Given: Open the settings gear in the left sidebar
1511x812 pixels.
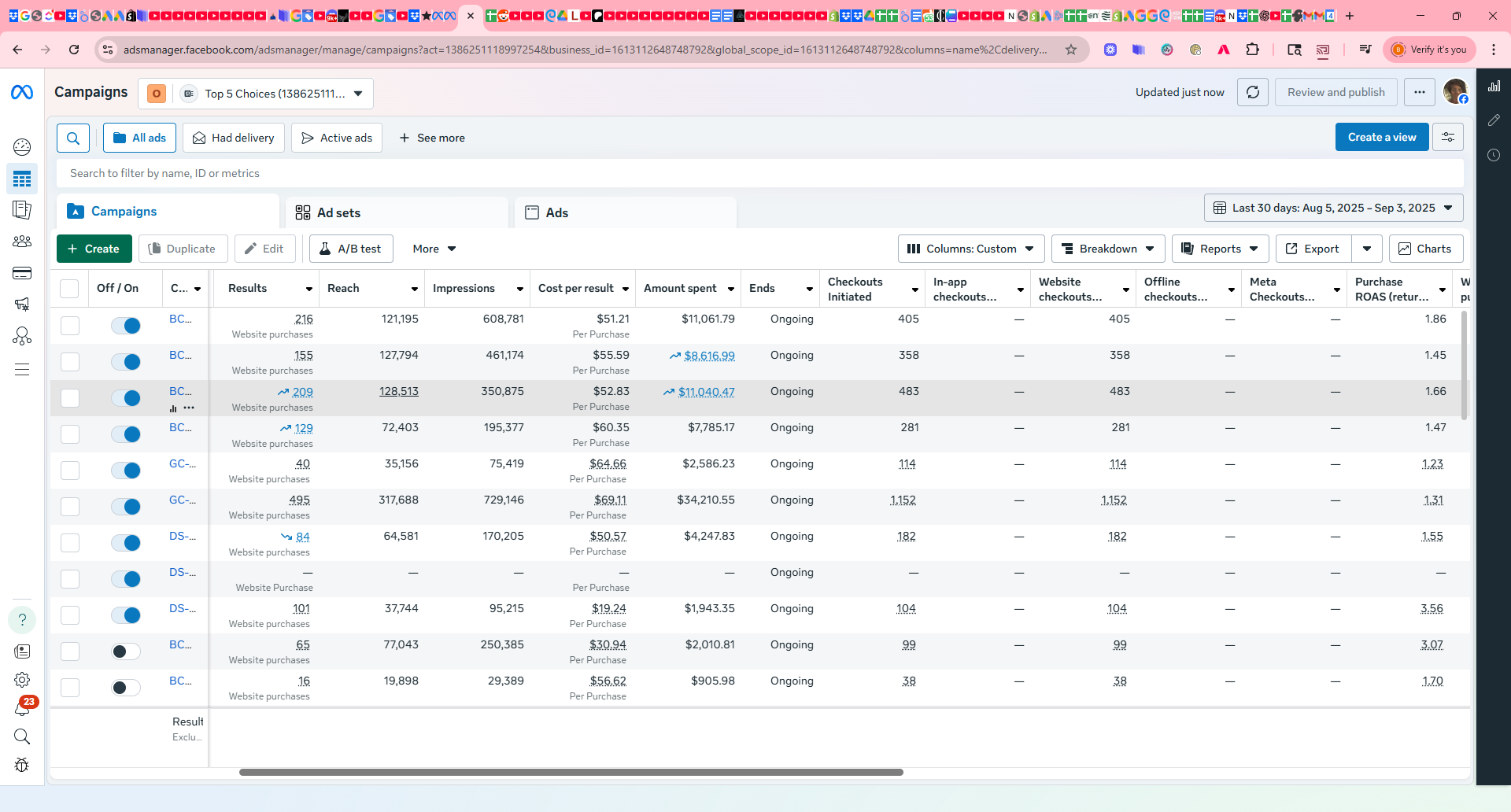Looking at the screenshot, I should pos(22,680).
